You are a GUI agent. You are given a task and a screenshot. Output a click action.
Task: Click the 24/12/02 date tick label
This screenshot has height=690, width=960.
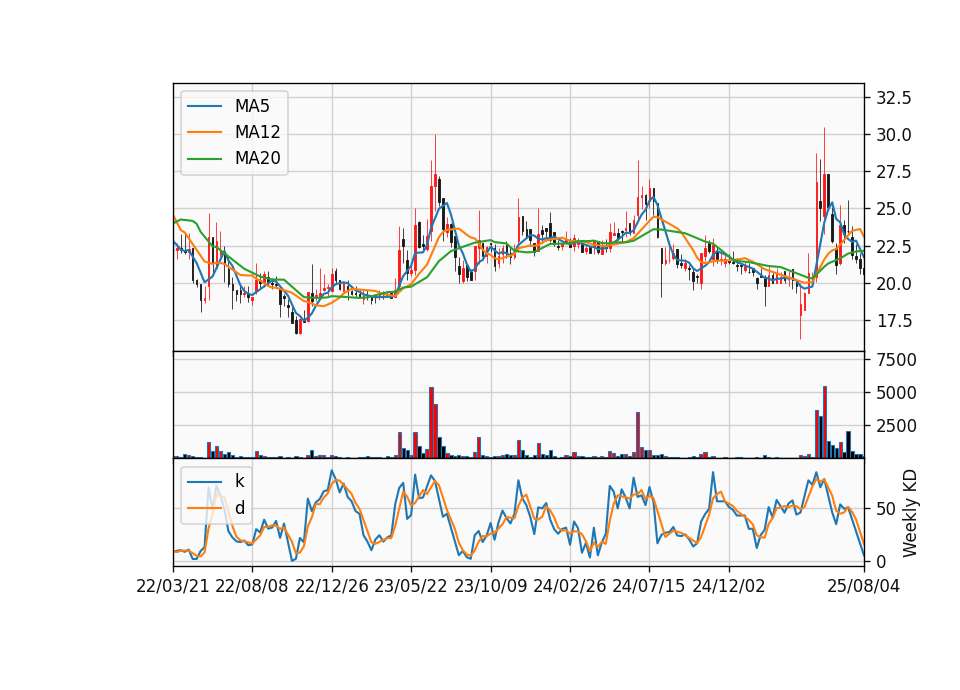pos(729,586)
